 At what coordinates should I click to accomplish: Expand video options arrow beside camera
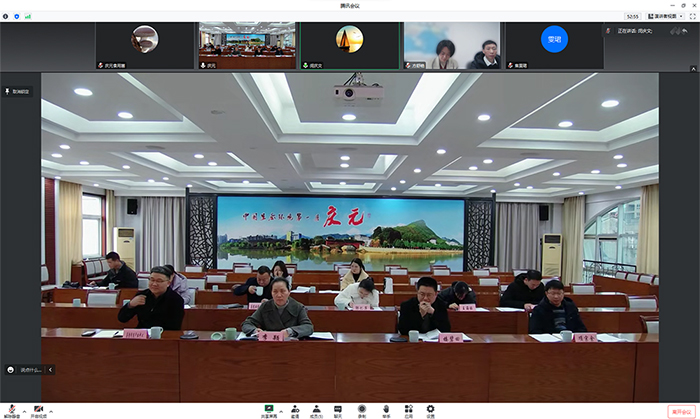(52, 410)
